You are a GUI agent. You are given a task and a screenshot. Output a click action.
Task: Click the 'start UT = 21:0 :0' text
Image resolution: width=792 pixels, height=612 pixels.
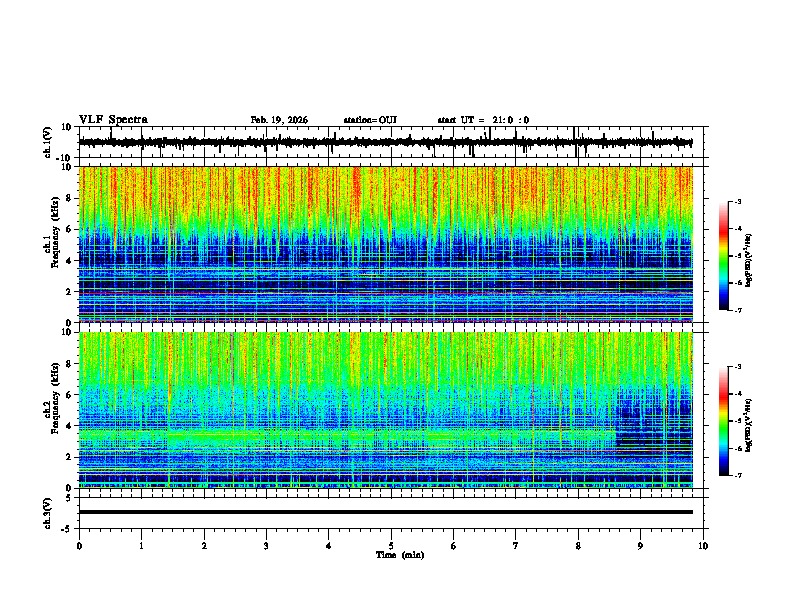483,120
